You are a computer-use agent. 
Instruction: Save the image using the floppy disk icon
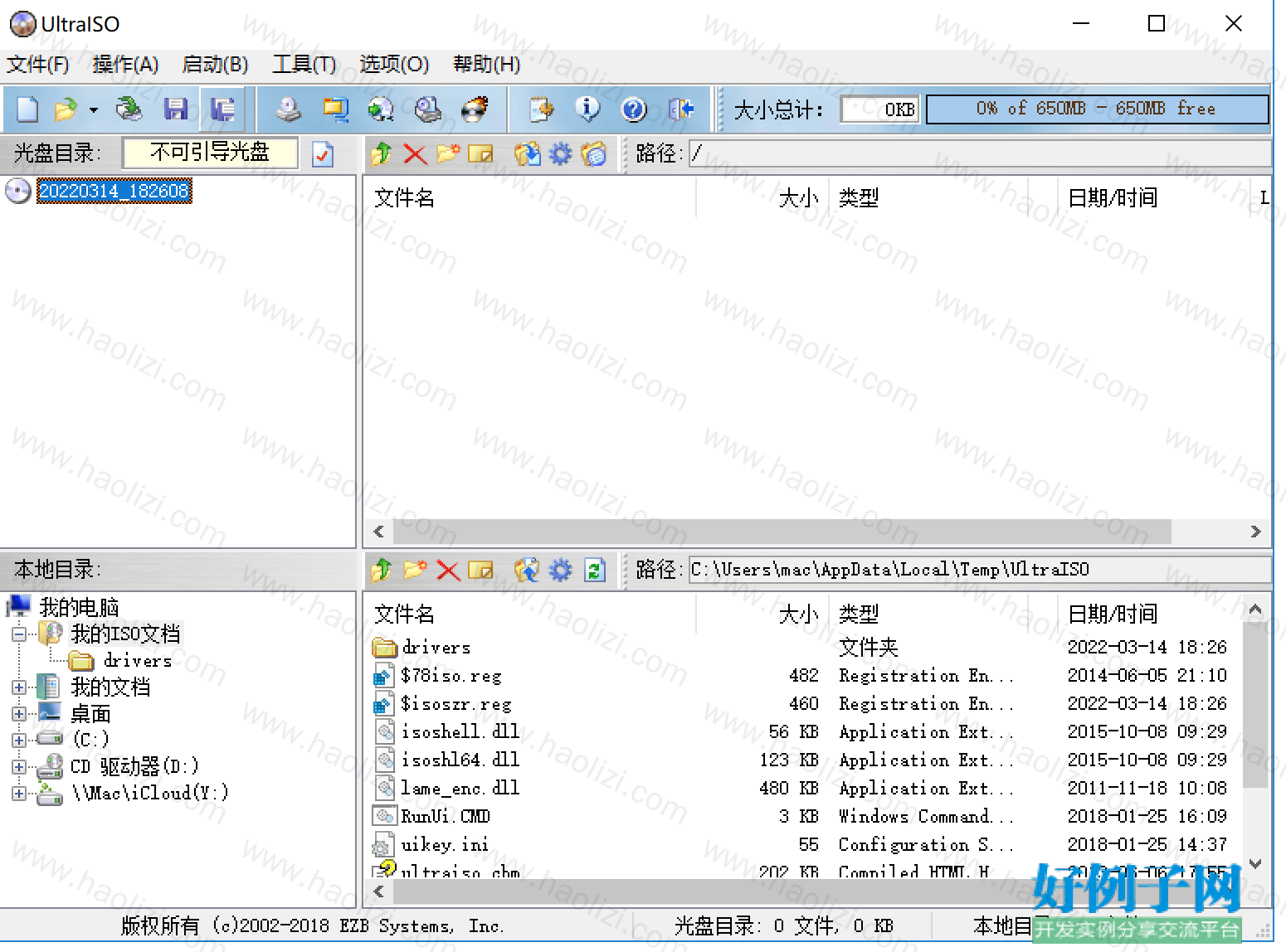[x=176, y=109]
